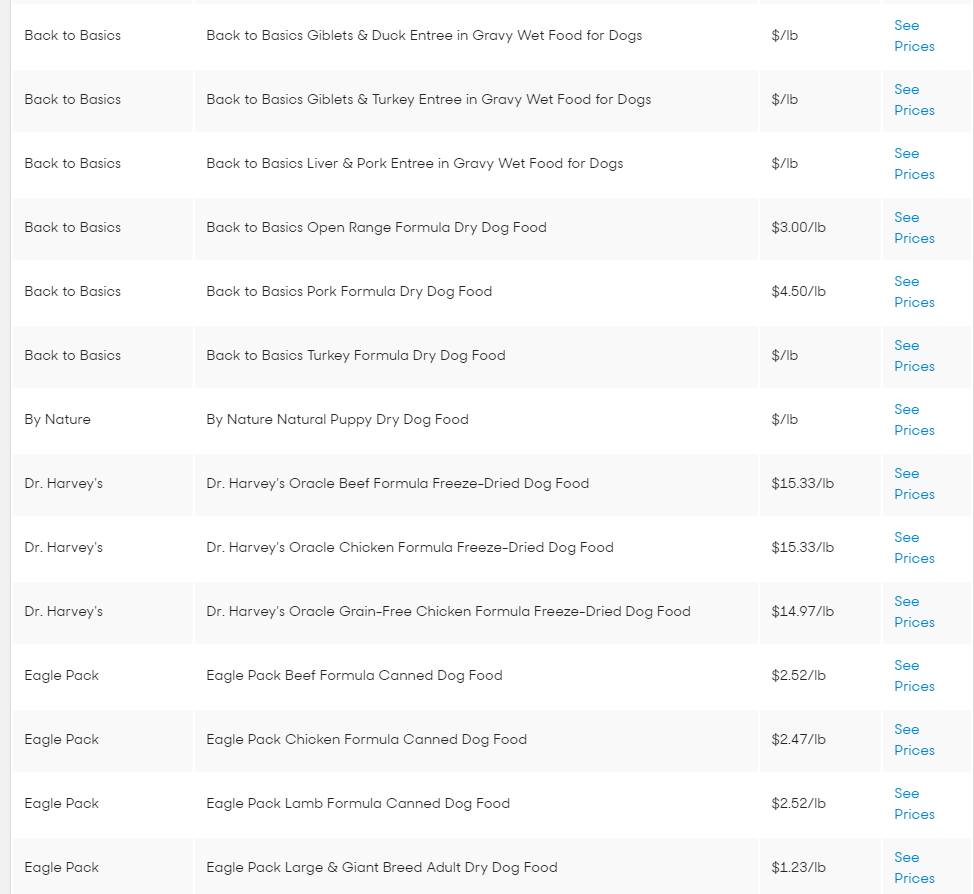Image resolution: width=974 pixels, height=894 pixels.
Task: Select 'By Nature Natural Puppy Dry Dog Food'
Action: coord(337,419)
